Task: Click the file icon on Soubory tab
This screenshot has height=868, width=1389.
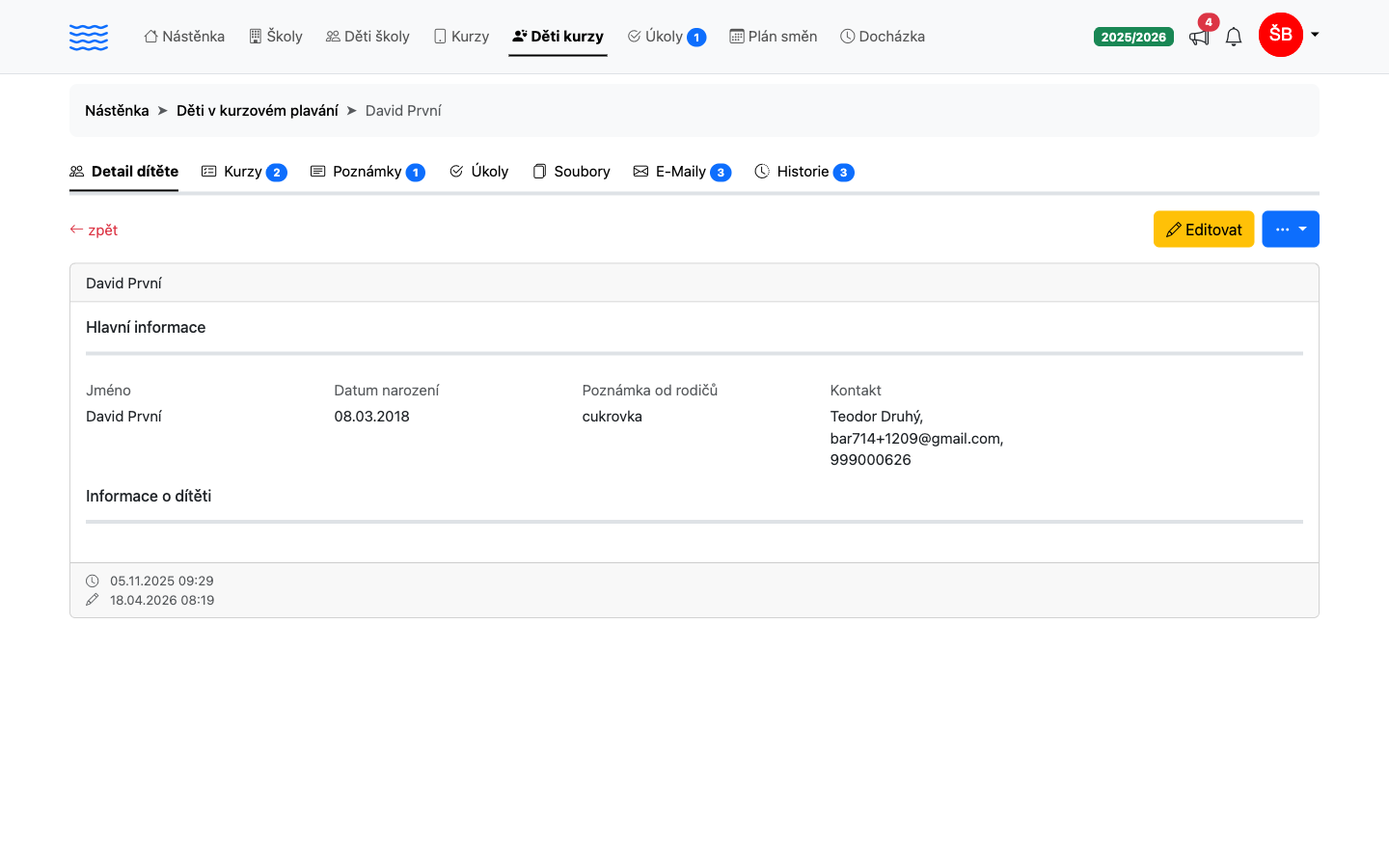Action: tap(539, 172)
